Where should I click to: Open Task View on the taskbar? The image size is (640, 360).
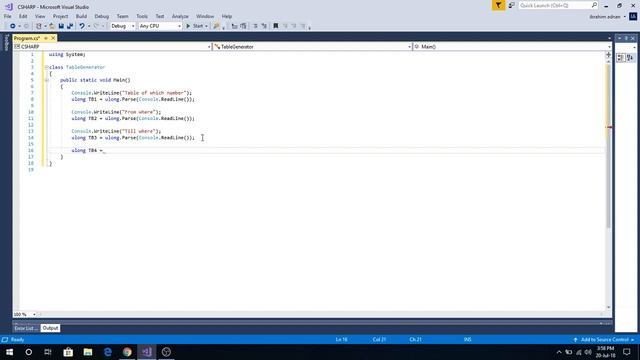pyautogui.click(x=48, y=352)
